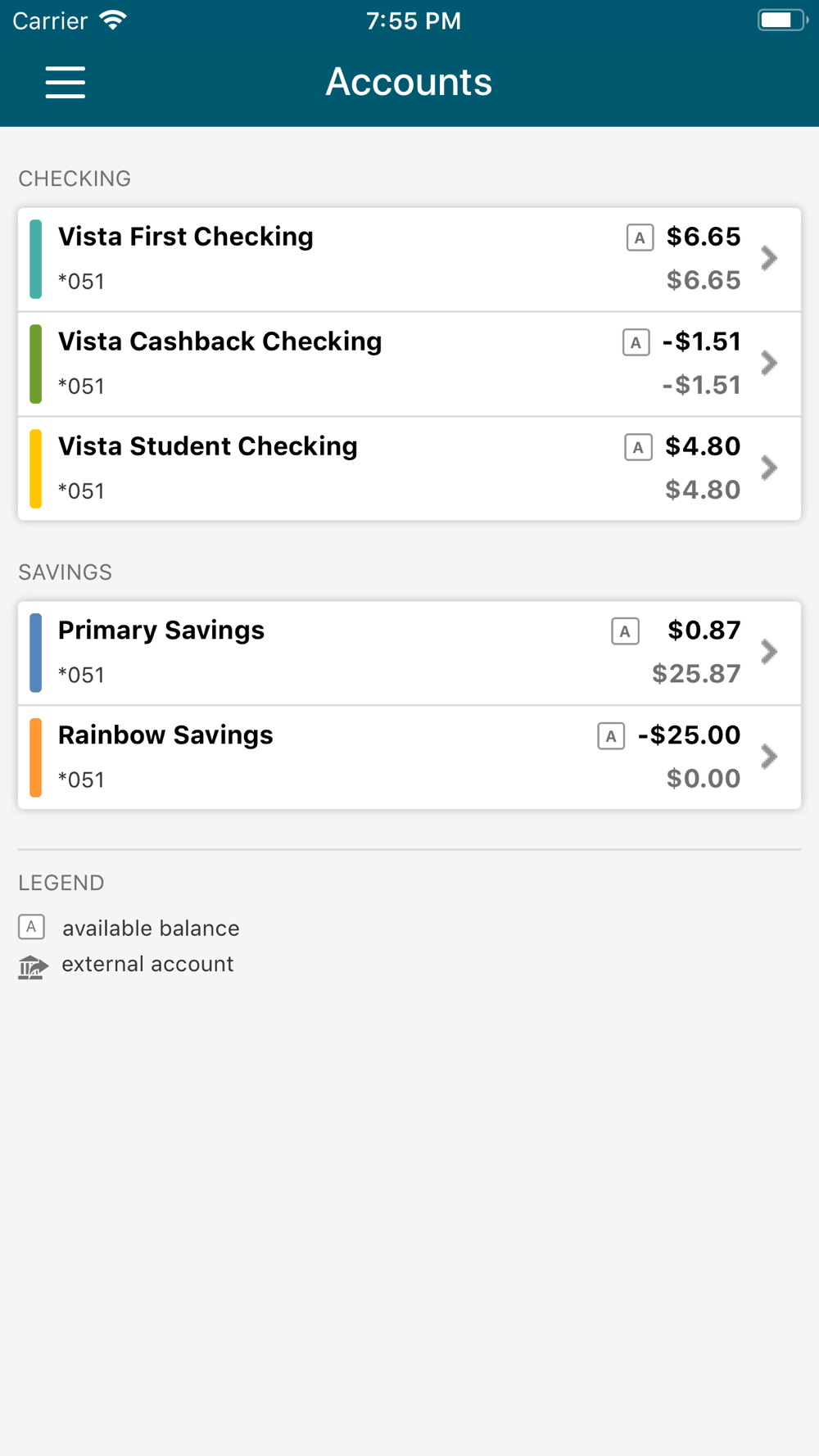This screenshot has width=819, height=1456.
Task: Expand Vista Student Checking with its chevron
Action: pos(768,468)
